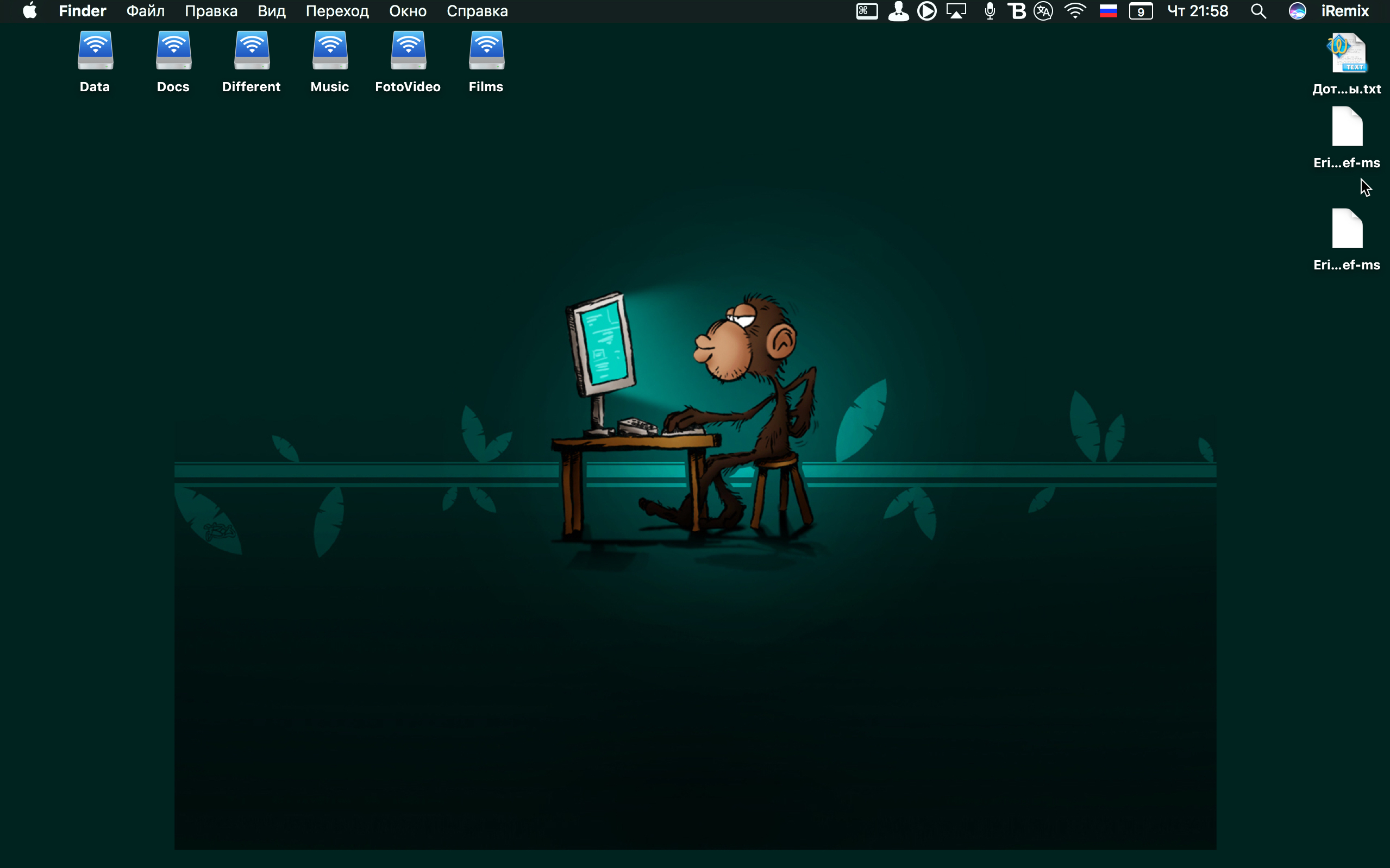Open the Apple menu
Screen dimensions: 1390x868
(30, 11)
